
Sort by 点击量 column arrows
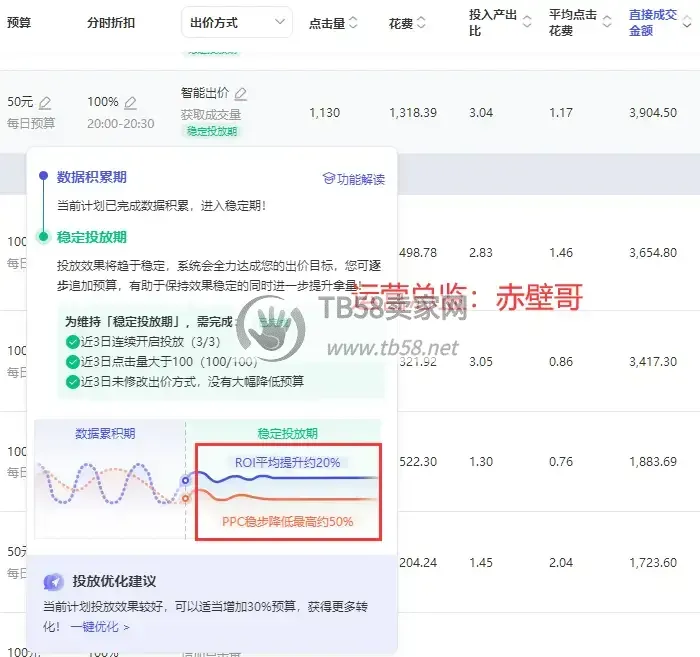pos(353,22)
